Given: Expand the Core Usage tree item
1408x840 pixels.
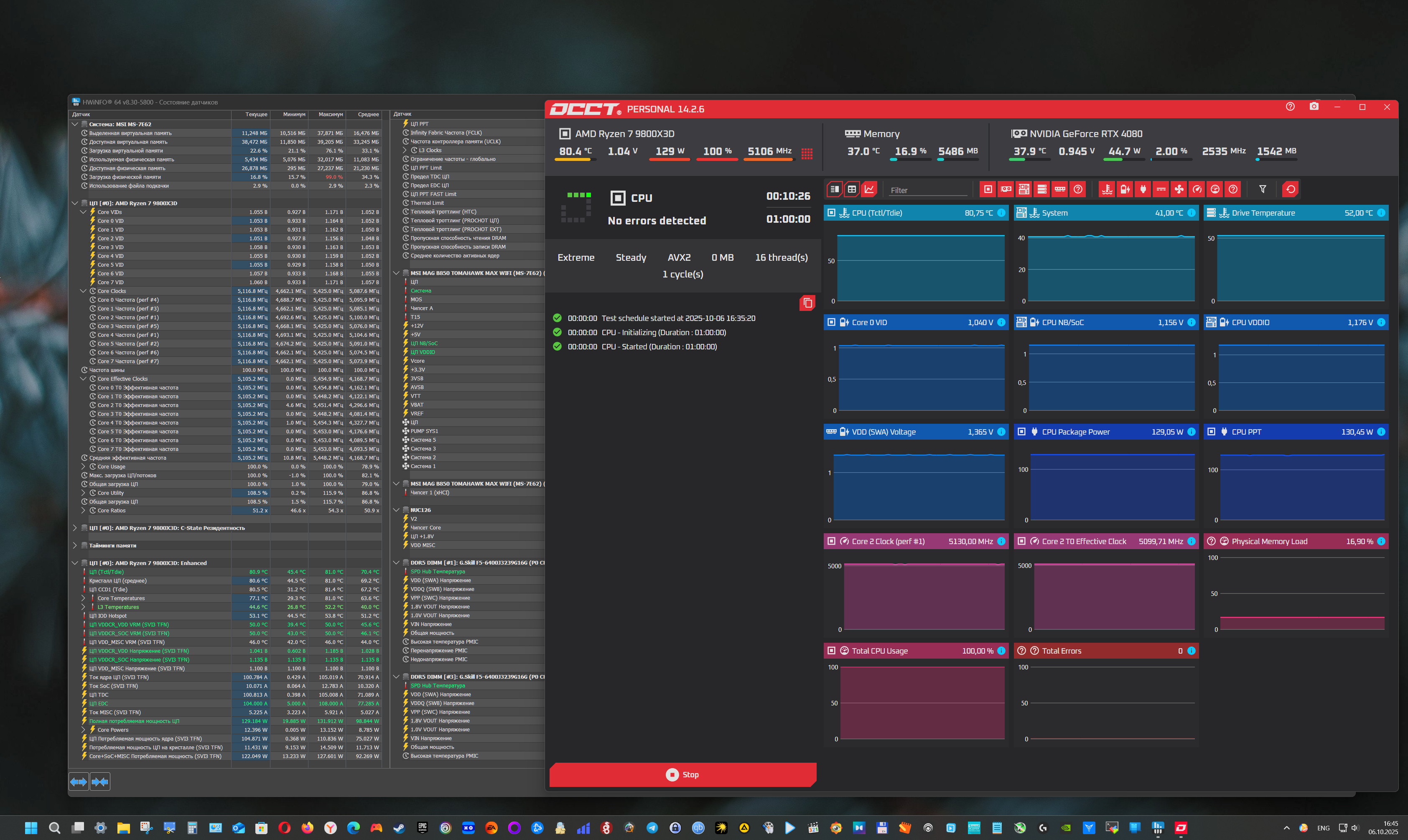Looking at the screenshot, I should pos(83,467).
